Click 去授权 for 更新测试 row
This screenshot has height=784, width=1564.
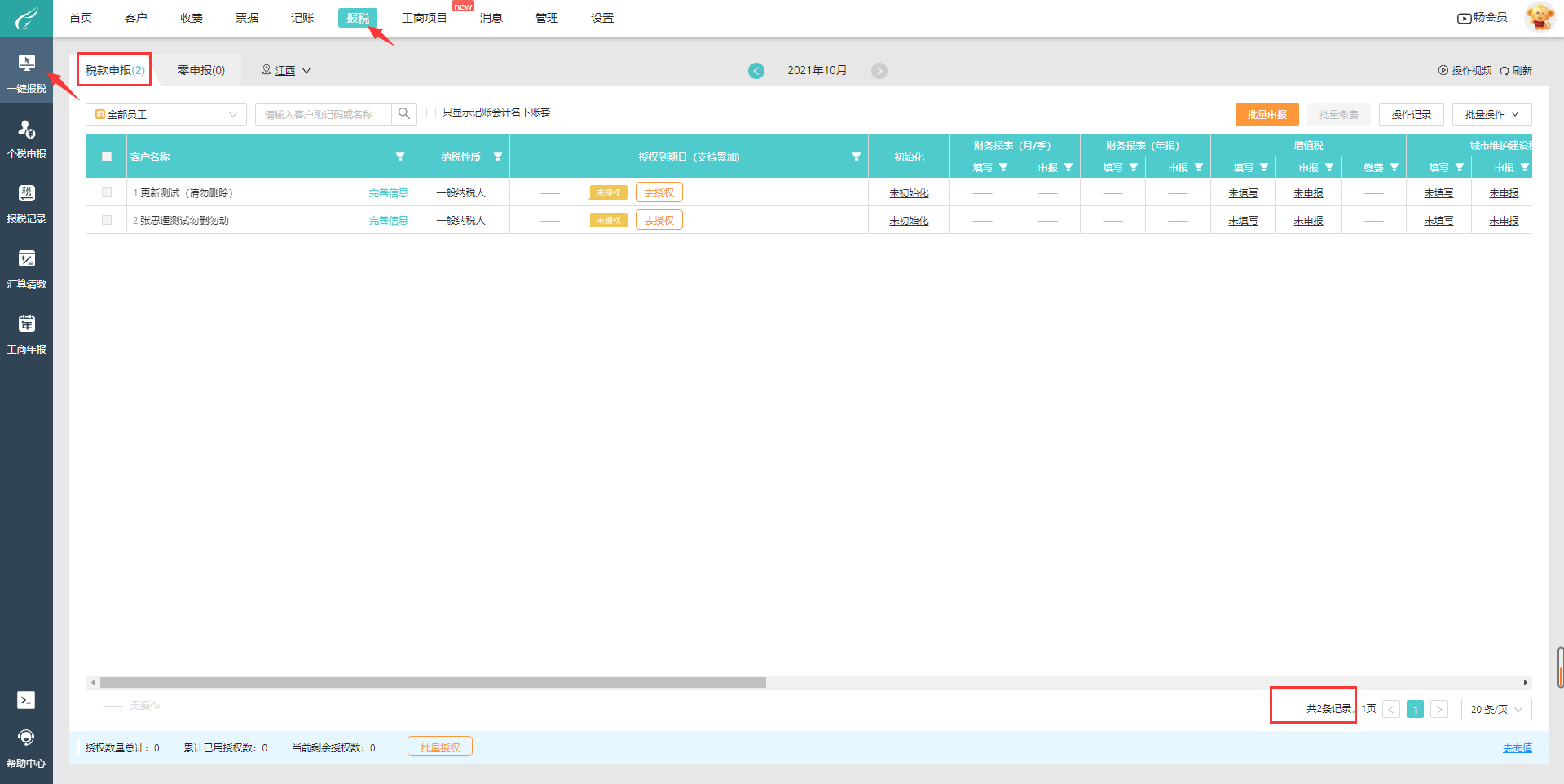tap(659, 192)
